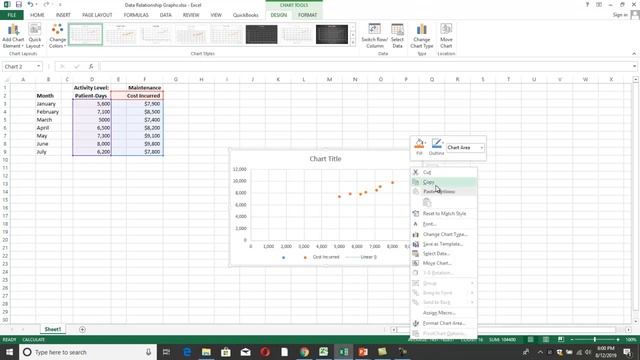Switch to Page Layout view icon
The image size is (640, 360).
pos(546,340)
